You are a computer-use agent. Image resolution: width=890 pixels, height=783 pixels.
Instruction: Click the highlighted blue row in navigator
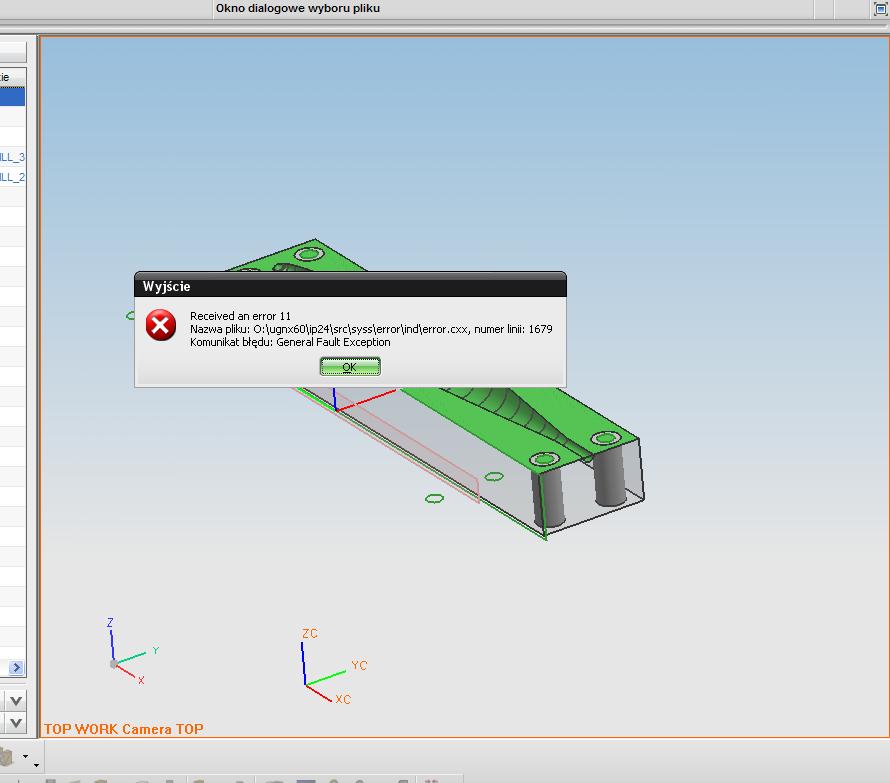click(x=12, y=97)
